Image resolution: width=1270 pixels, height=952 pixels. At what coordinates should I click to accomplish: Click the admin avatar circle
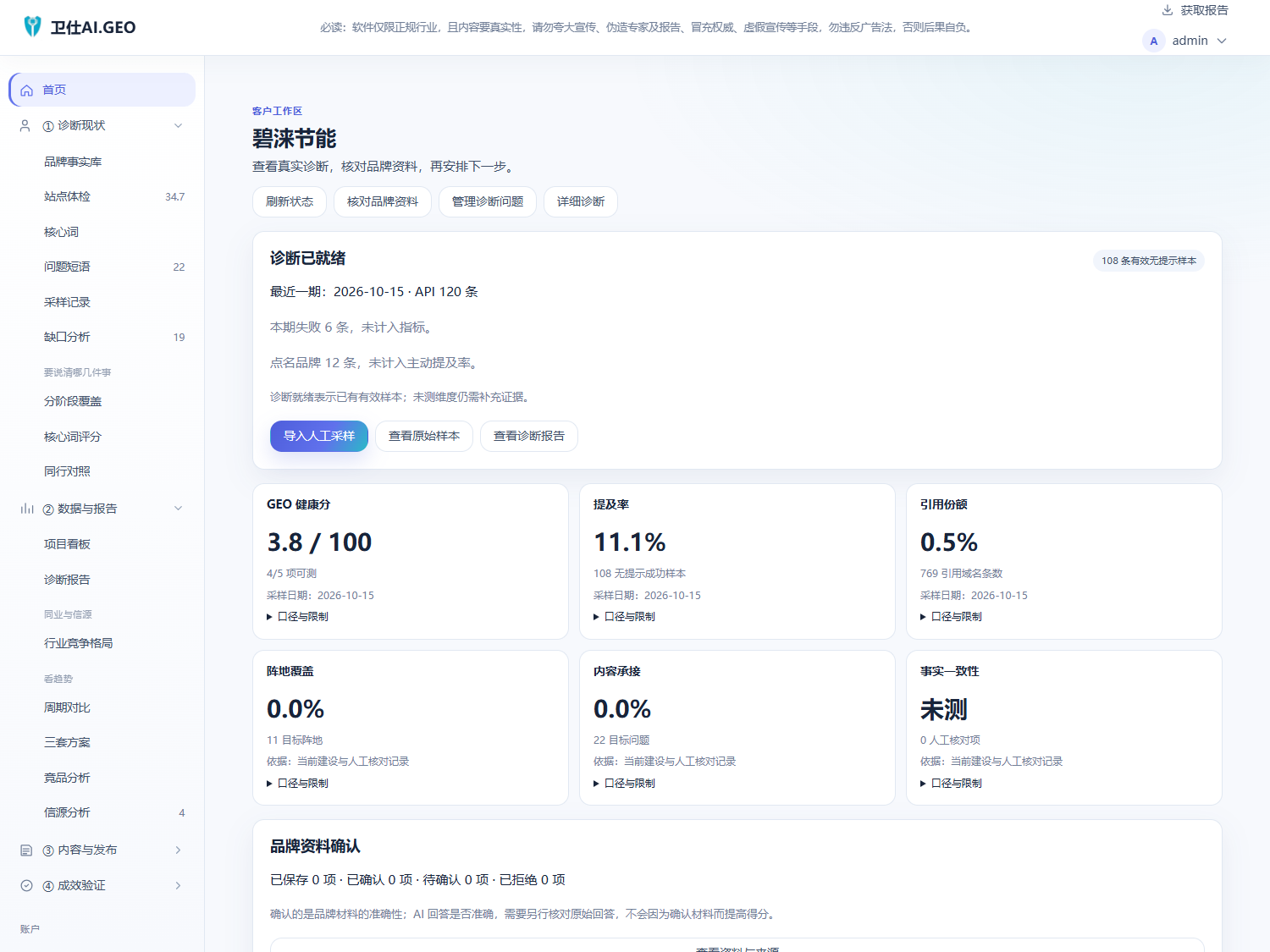(x=1153, y=41)
